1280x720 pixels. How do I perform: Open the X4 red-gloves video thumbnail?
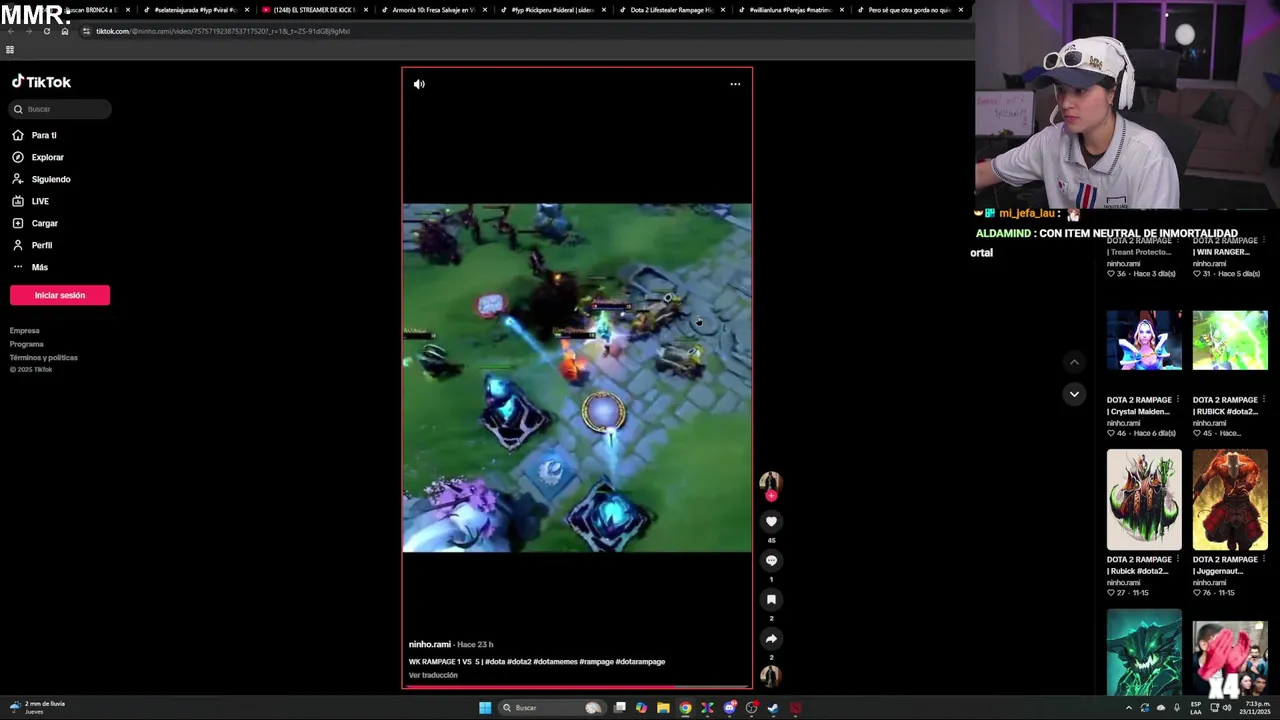tap(1230, 657)
